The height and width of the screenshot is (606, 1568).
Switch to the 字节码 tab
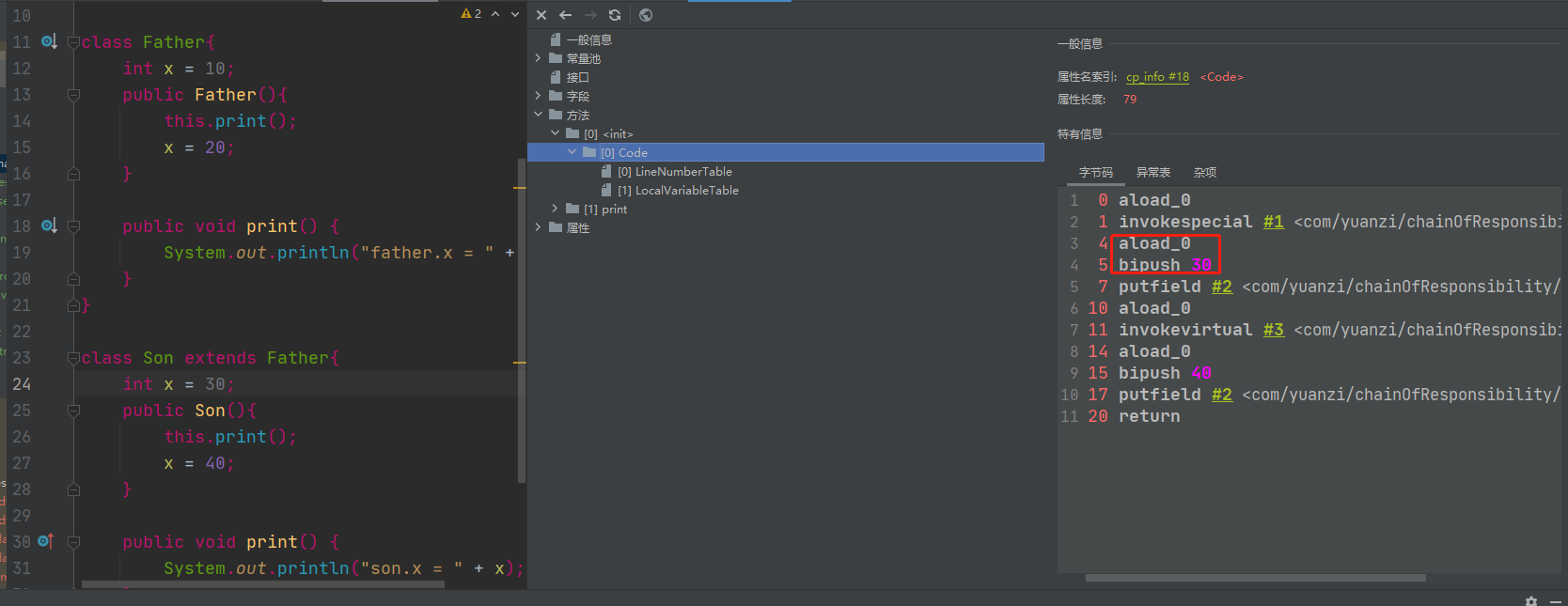(1096, 173)
